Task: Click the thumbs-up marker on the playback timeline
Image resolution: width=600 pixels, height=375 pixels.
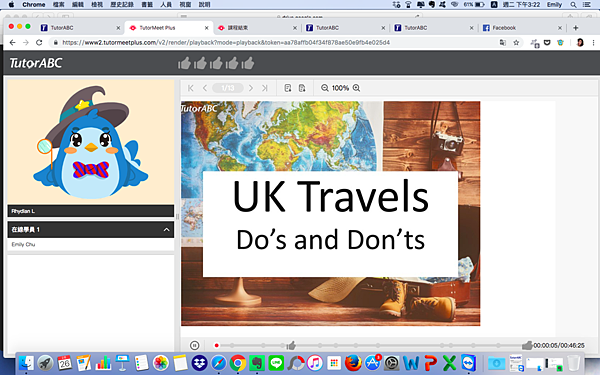Action: [291, 346]
